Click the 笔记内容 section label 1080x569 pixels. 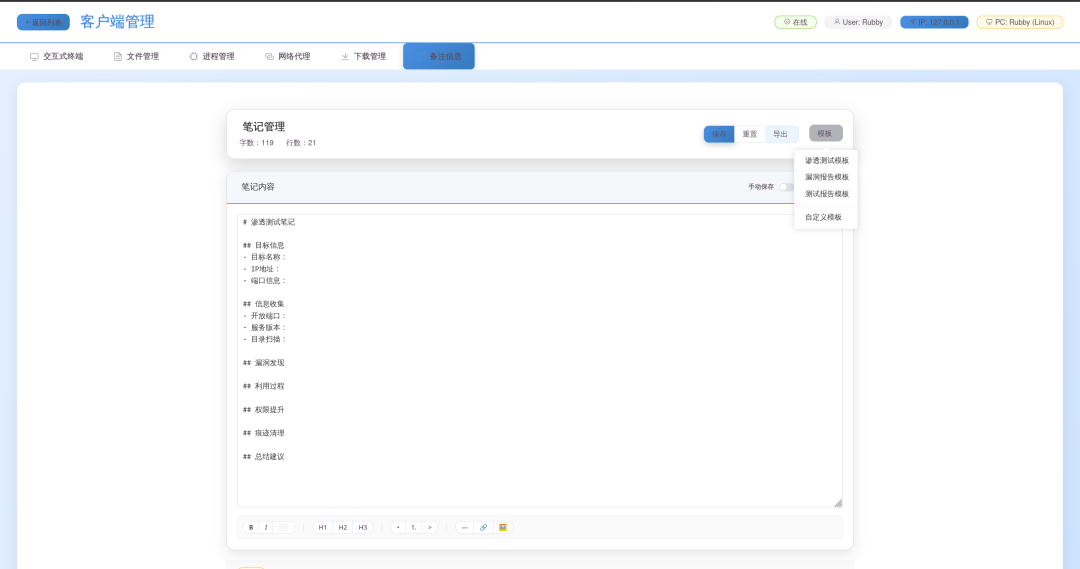click(x=258, y=187)
